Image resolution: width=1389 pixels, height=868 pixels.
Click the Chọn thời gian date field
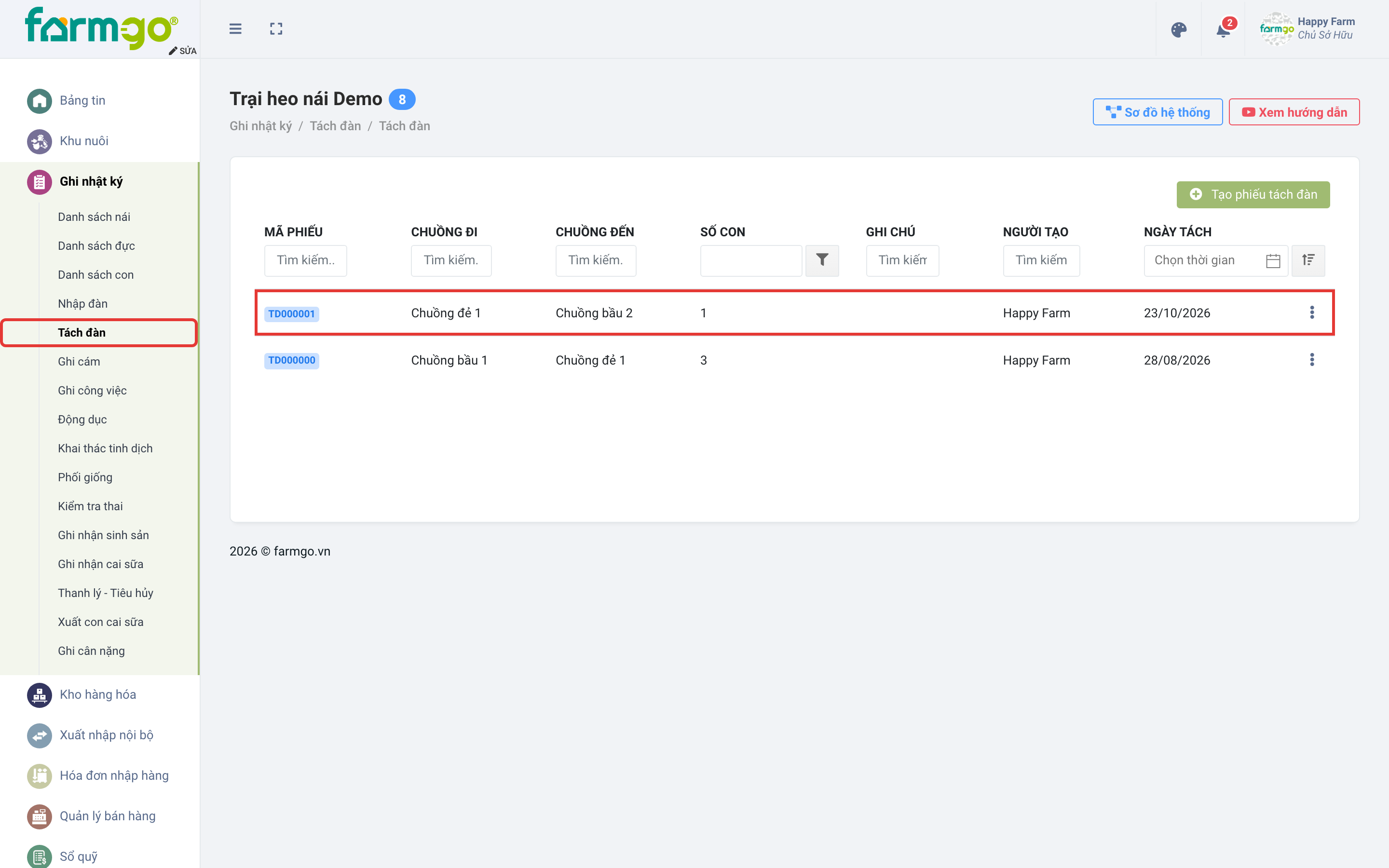click(x=1216, y=260)
